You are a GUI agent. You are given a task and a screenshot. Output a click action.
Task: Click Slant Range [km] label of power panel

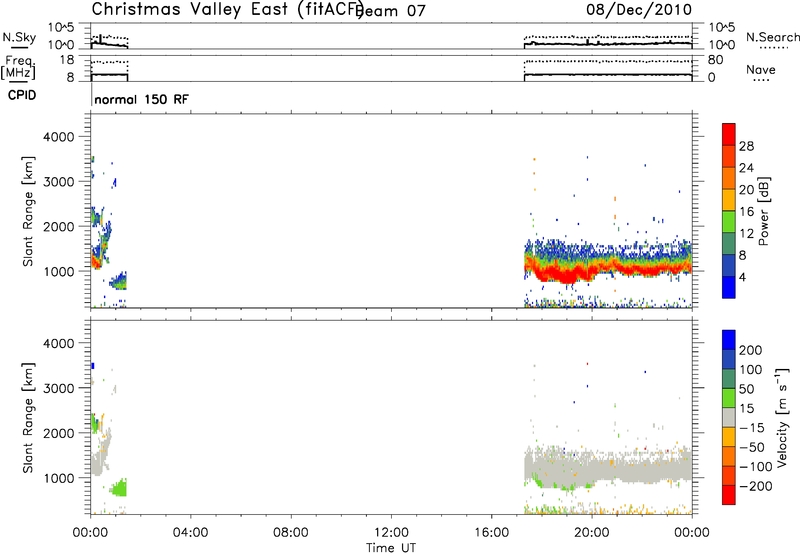pos(28,212)
